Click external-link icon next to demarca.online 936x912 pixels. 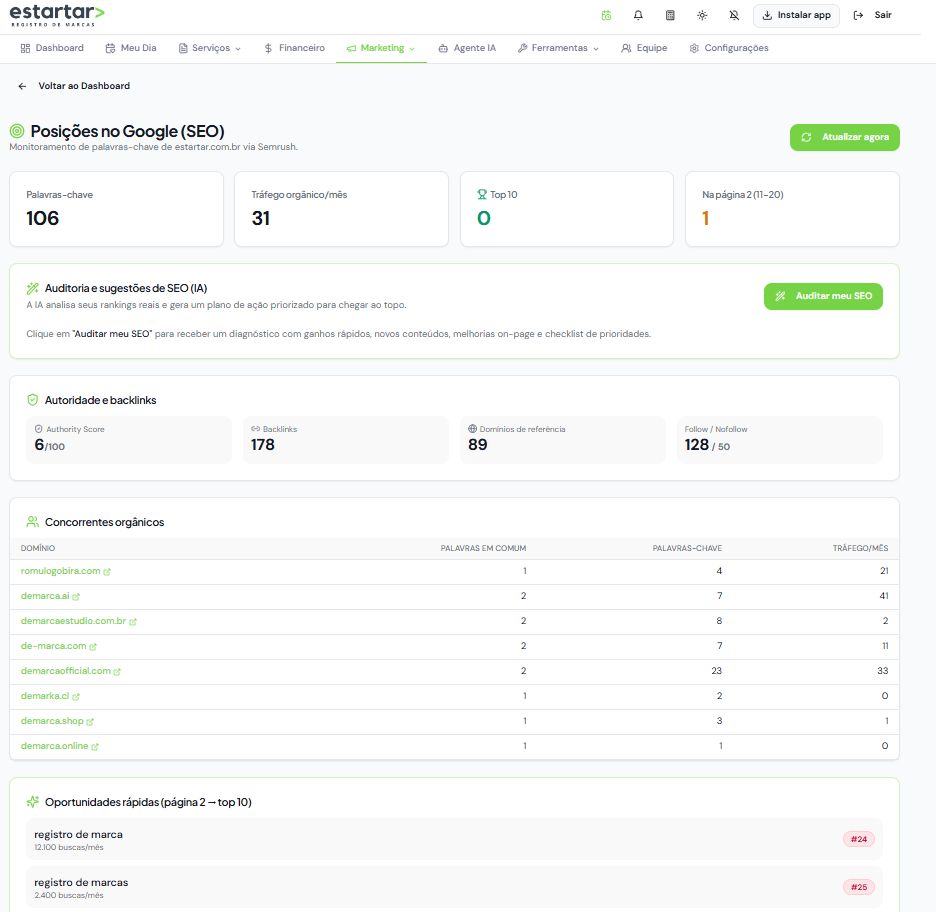click(x=95, y=747)
